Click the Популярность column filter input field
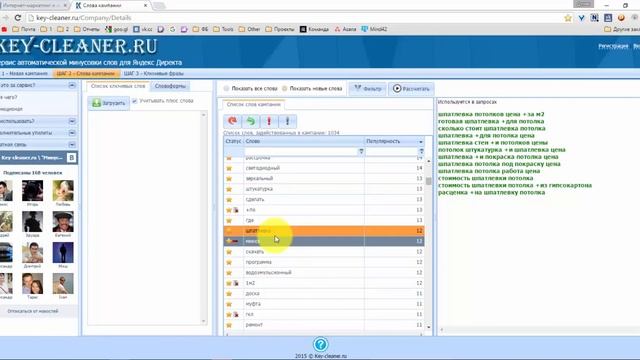 click(x=391, y=151)
